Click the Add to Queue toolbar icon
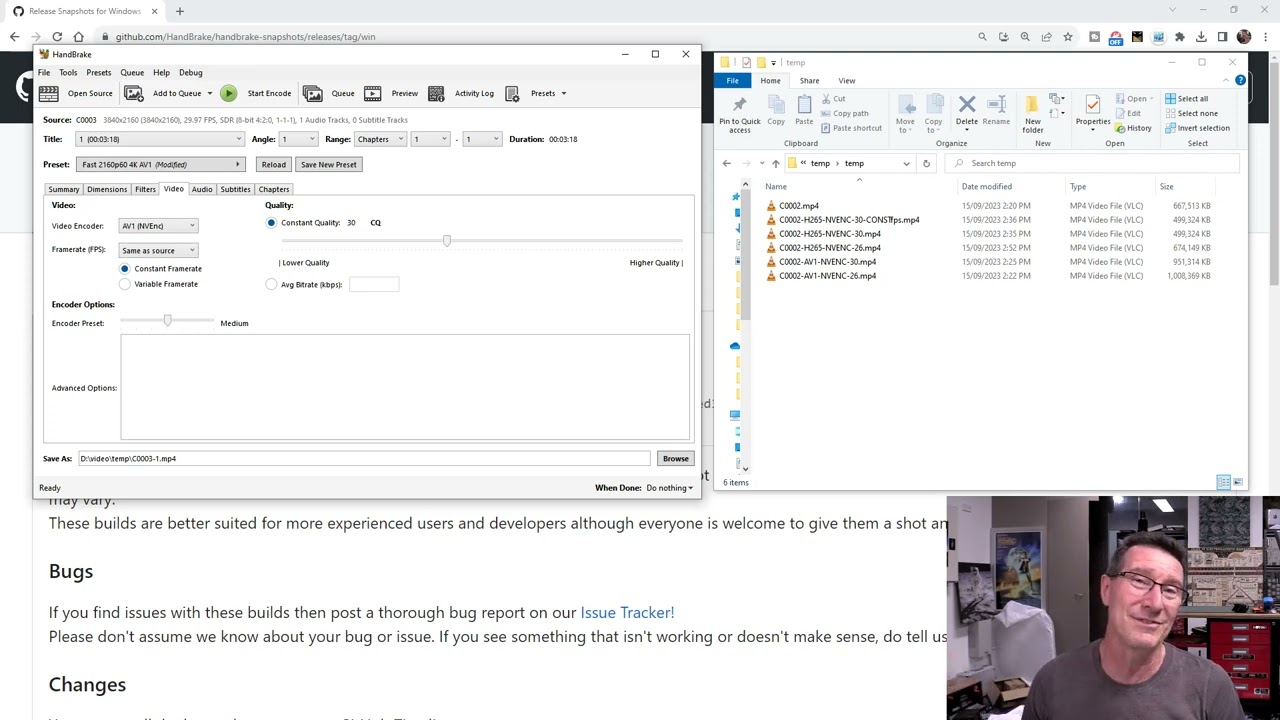 (134, 93)
